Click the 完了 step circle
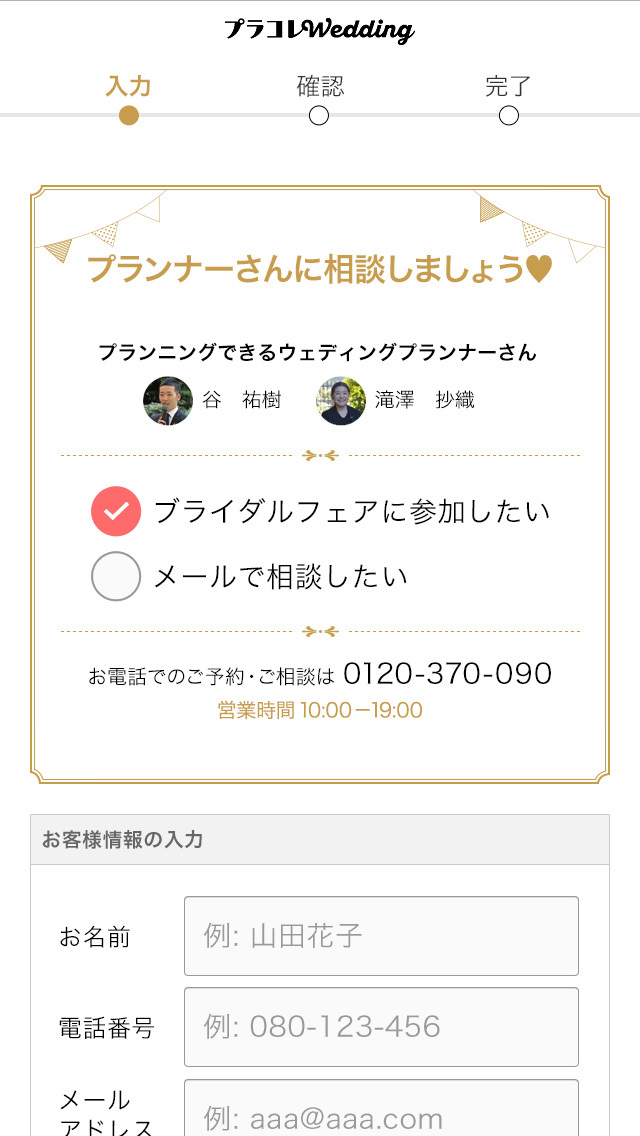 (x=508, y=117)
